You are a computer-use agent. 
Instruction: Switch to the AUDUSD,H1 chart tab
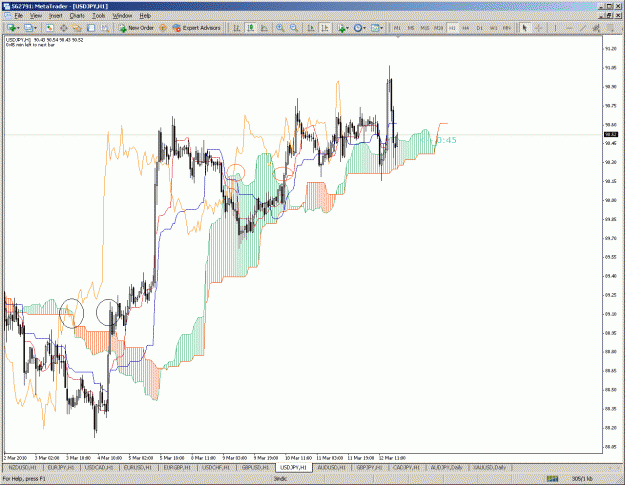(331, 467)
